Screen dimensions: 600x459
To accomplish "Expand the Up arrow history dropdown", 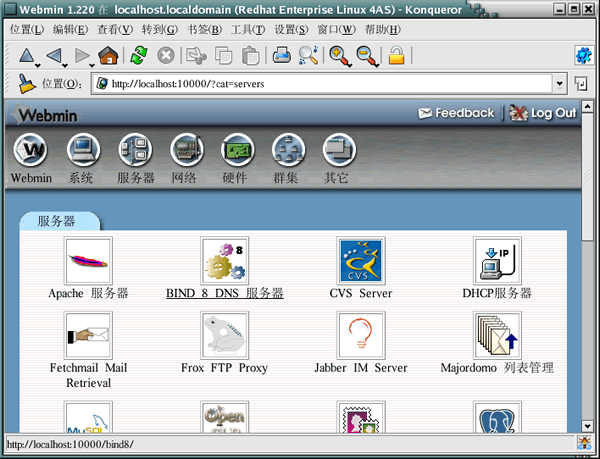I will [x=38, y=66].
